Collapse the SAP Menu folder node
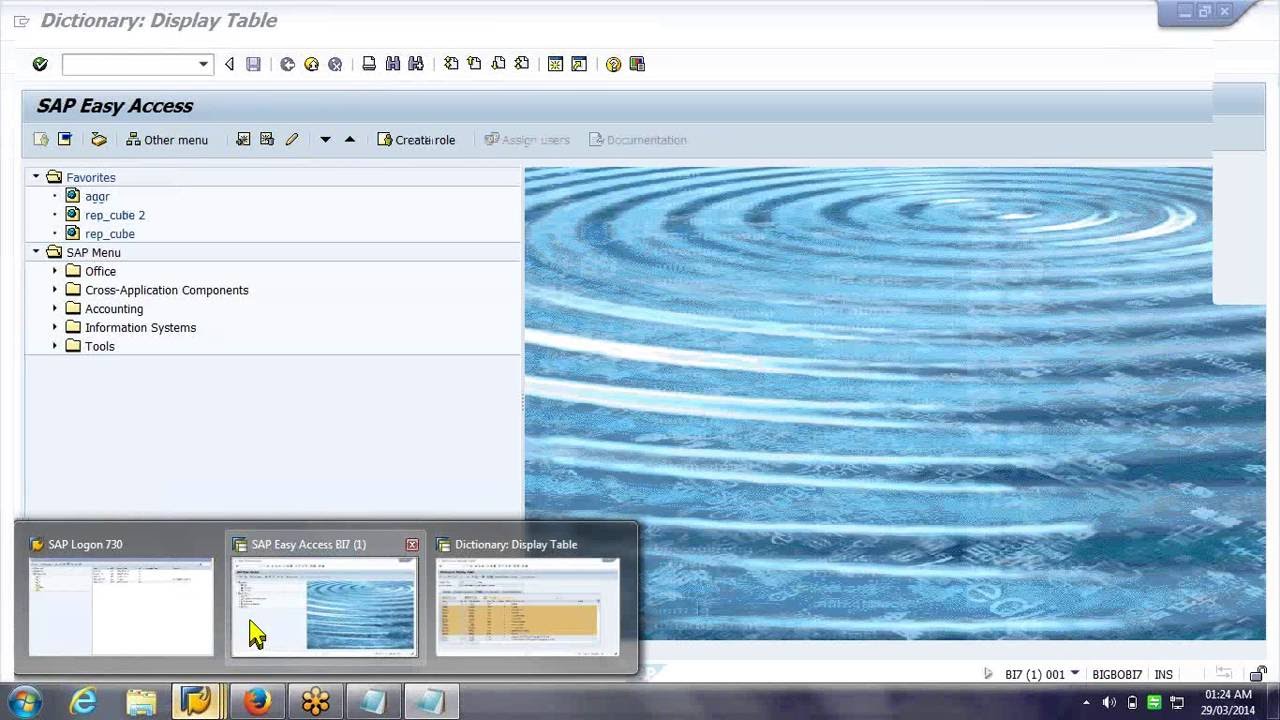Image resolution: width=1280 pixels, height=720 pixels. 36,252
